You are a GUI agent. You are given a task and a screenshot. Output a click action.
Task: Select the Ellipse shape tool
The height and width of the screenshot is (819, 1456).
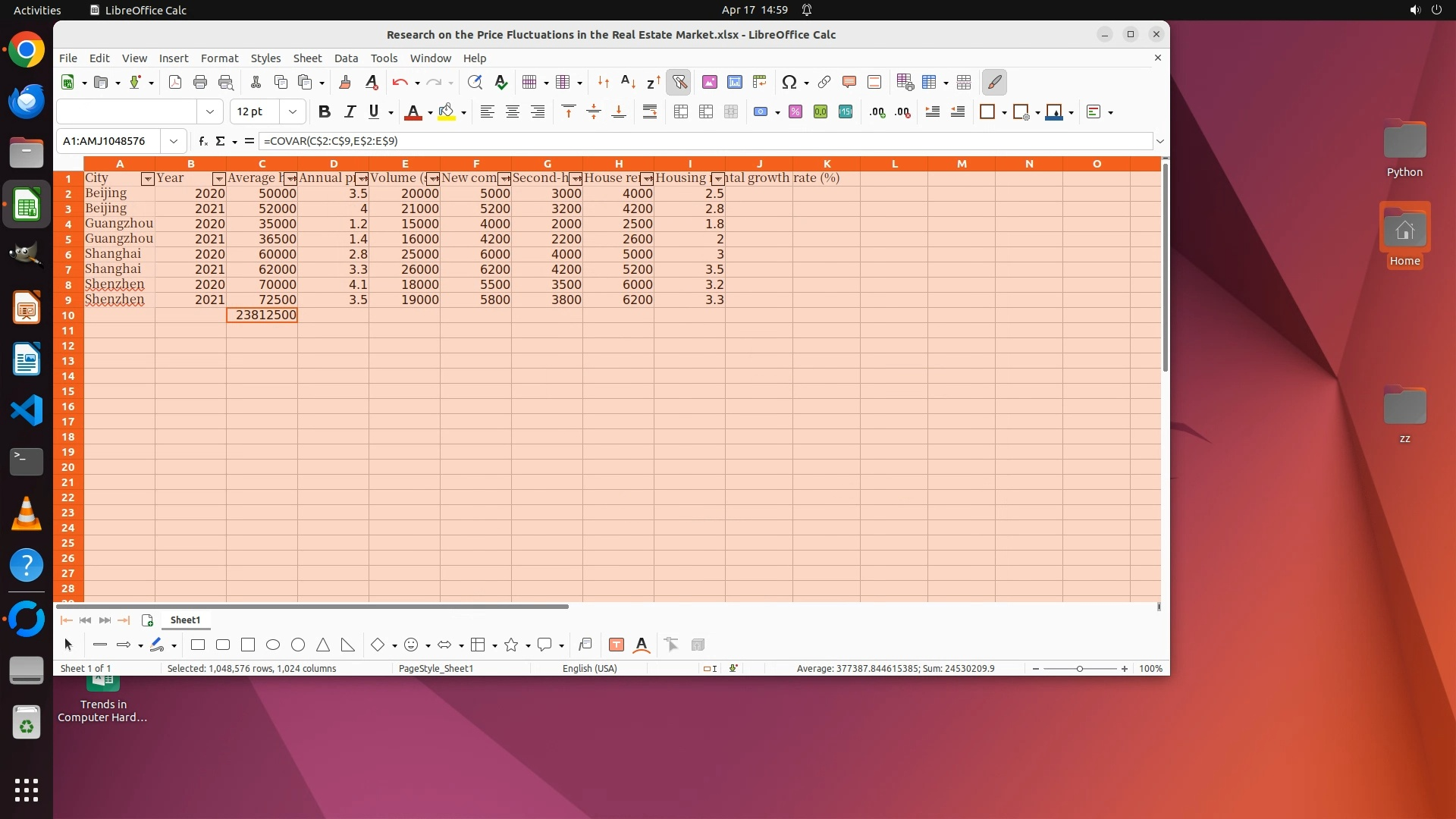tap(273, 645)
